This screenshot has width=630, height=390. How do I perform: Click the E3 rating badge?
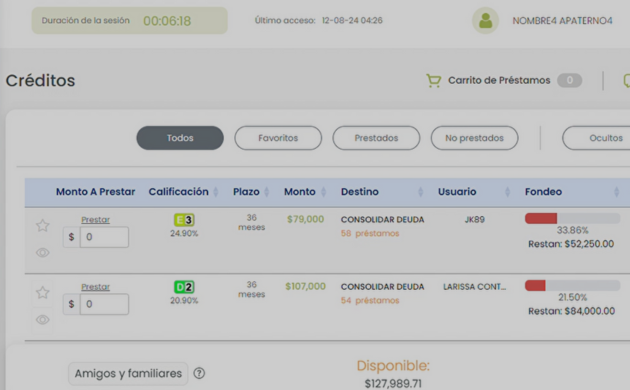tap(184, 220)
